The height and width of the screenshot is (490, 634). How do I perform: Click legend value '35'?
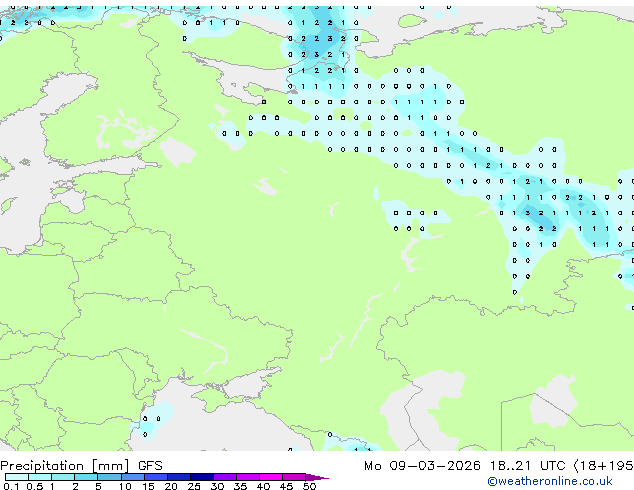tap(240, 486)
